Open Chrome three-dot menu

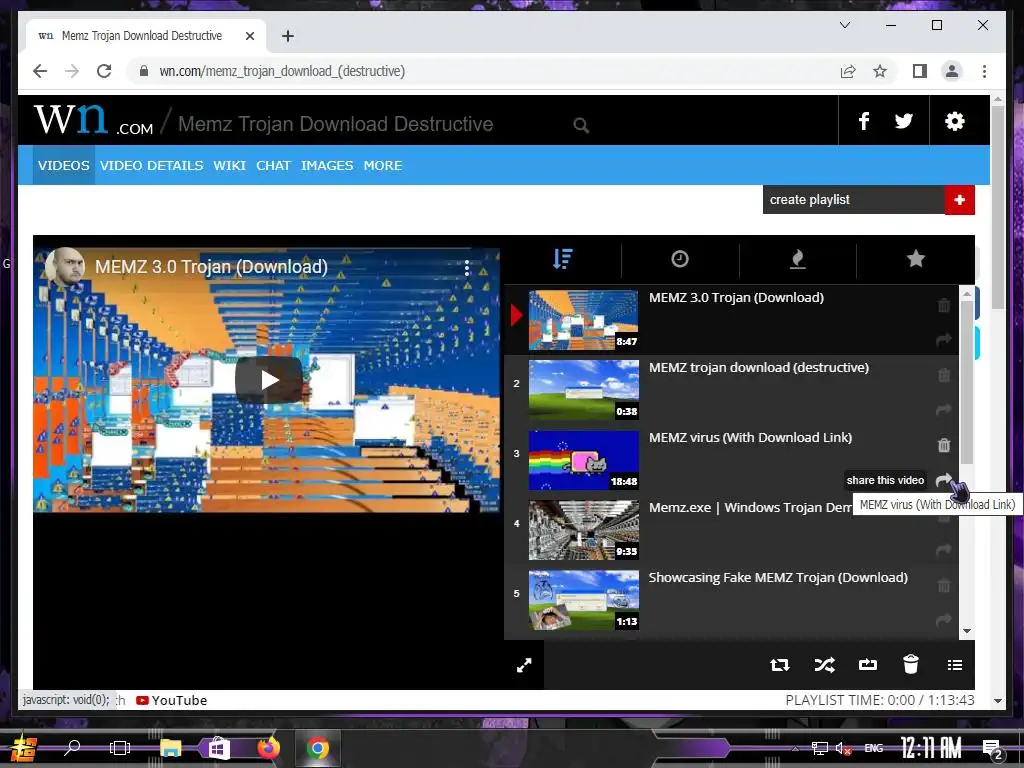pos(984,71)
